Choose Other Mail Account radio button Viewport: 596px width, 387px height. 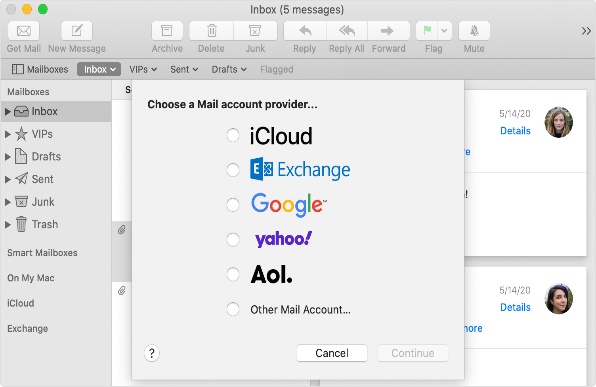click(x=233, y=309)
